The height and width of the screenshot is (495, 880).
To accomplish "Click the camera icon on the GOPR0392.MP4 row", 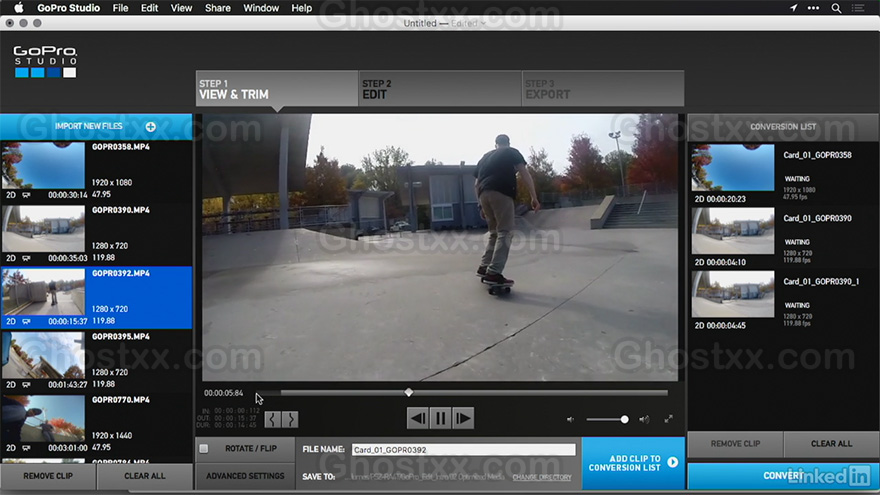I will [x=26, y=322].
